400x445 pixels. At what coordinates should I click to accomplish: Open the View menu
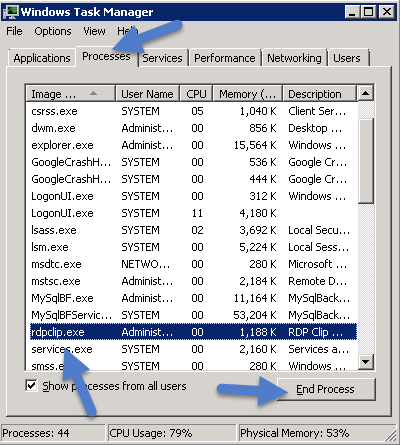pyautogui.click(x=94, y=31)
